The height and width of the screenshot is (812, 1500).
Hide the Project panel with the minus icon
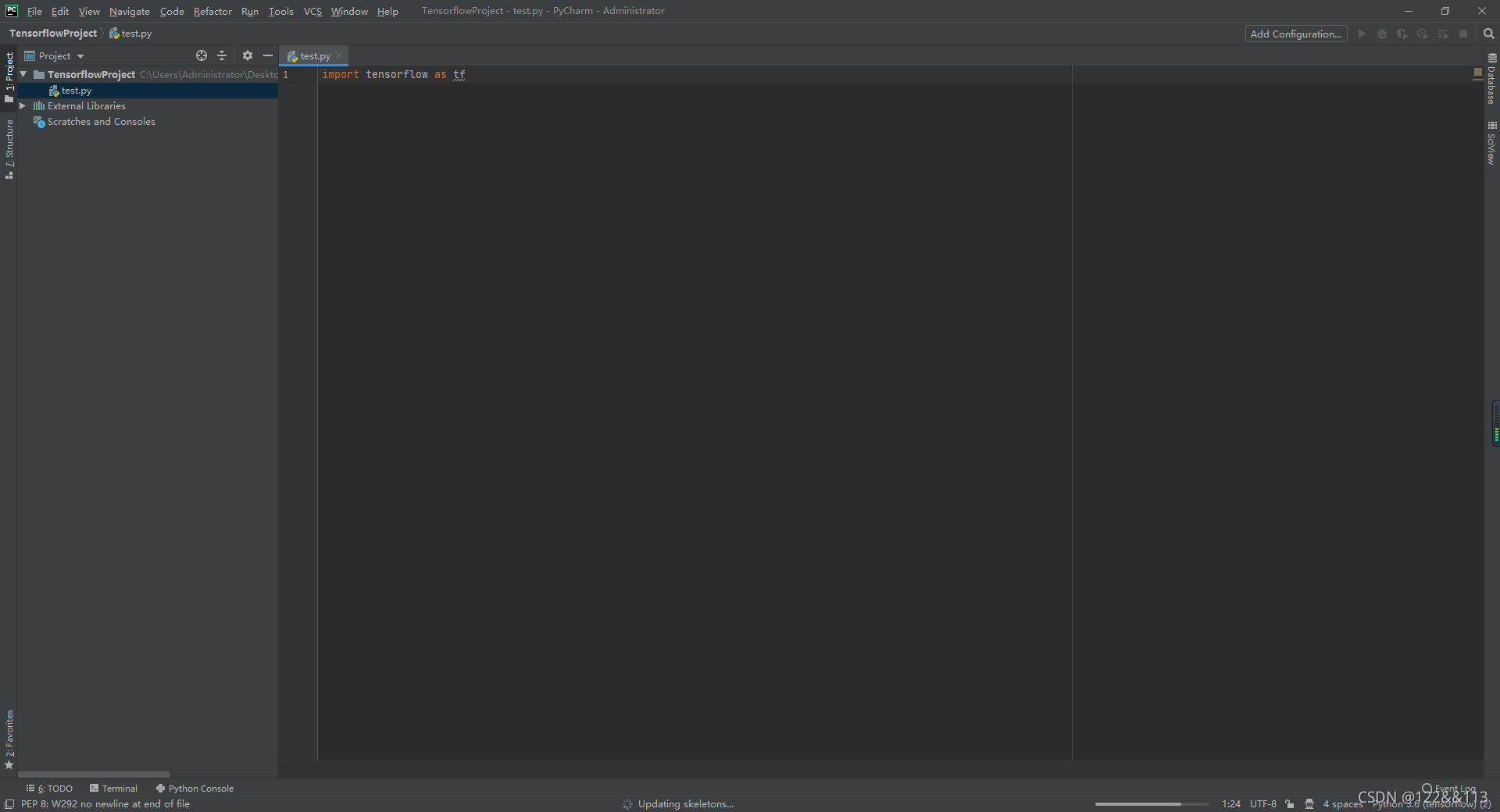tap(268, 55)
